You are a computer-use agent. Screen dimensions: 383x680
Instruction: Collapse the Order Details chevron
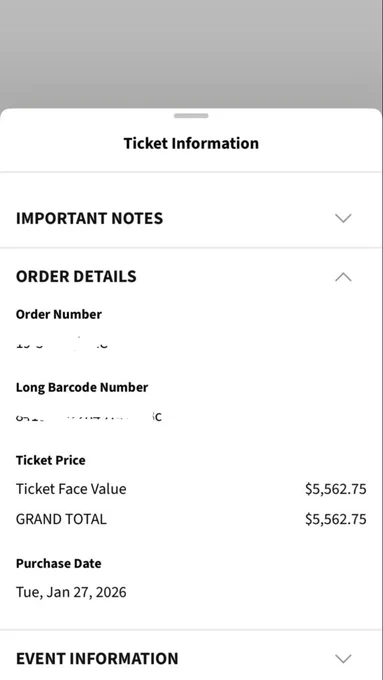pyautogui.click(x=343, y=277)
